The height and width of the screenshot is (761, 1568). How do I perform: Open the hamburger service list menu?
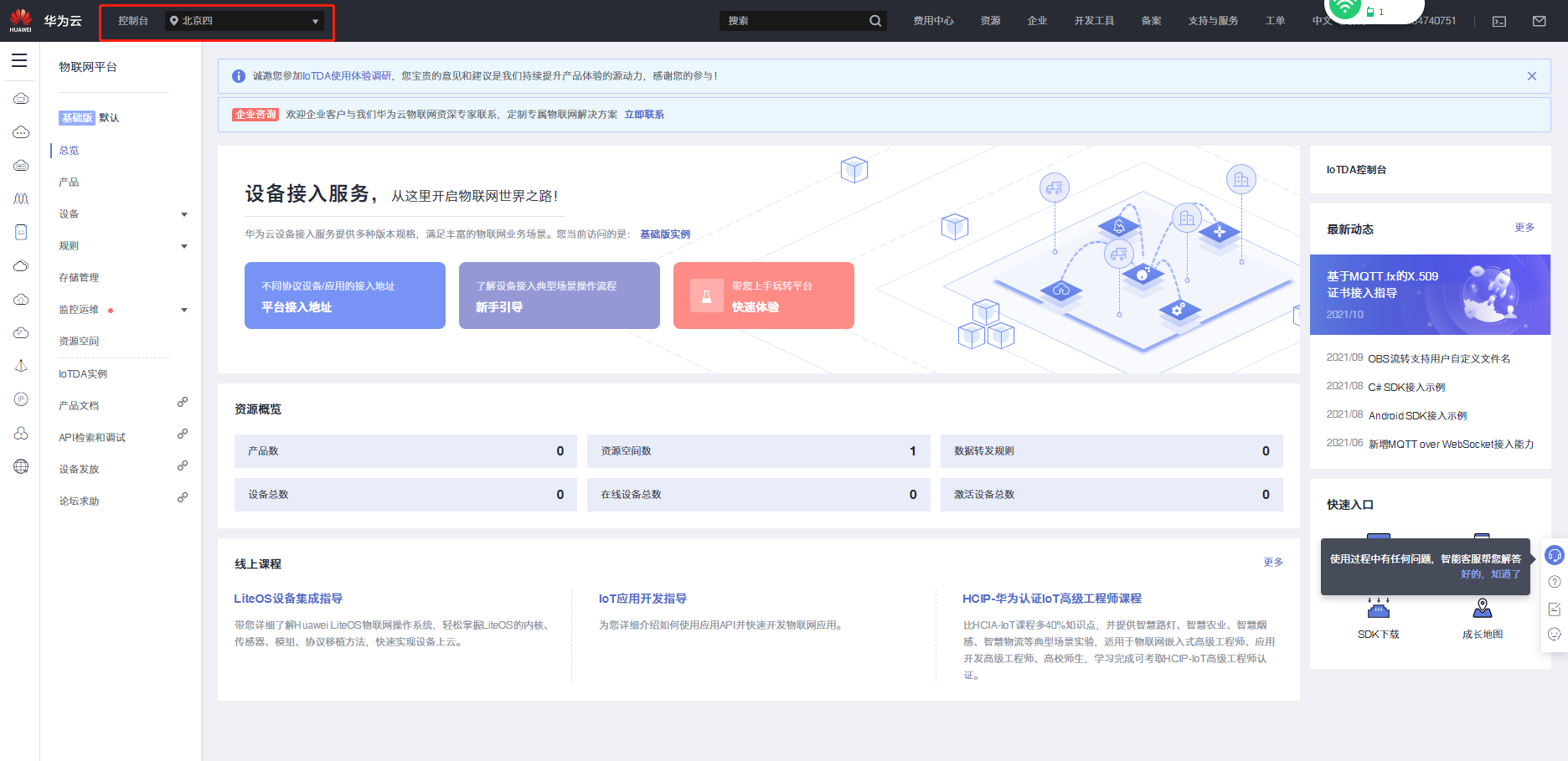click(x=19, y=60)
